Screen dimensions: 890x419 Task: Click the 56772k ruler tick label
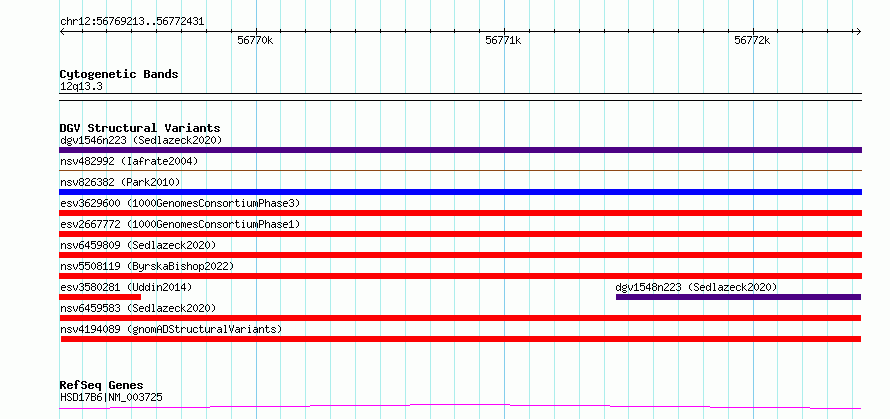coord(752,40)
